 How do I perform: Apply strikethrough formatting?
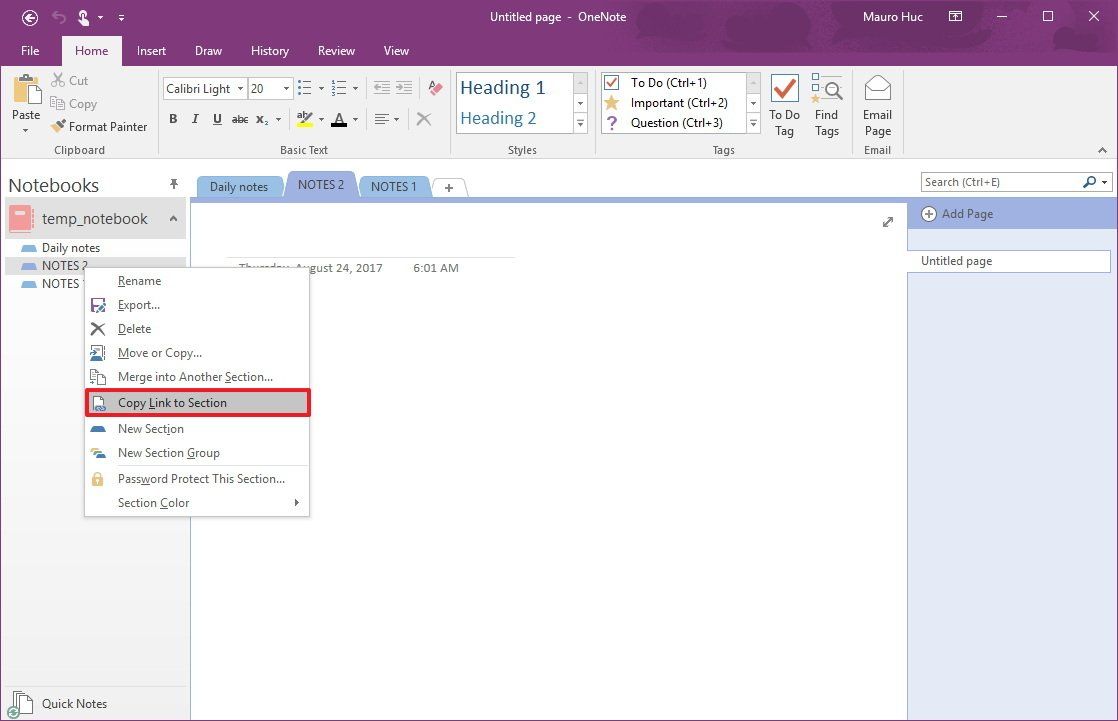tap(240, 119)
